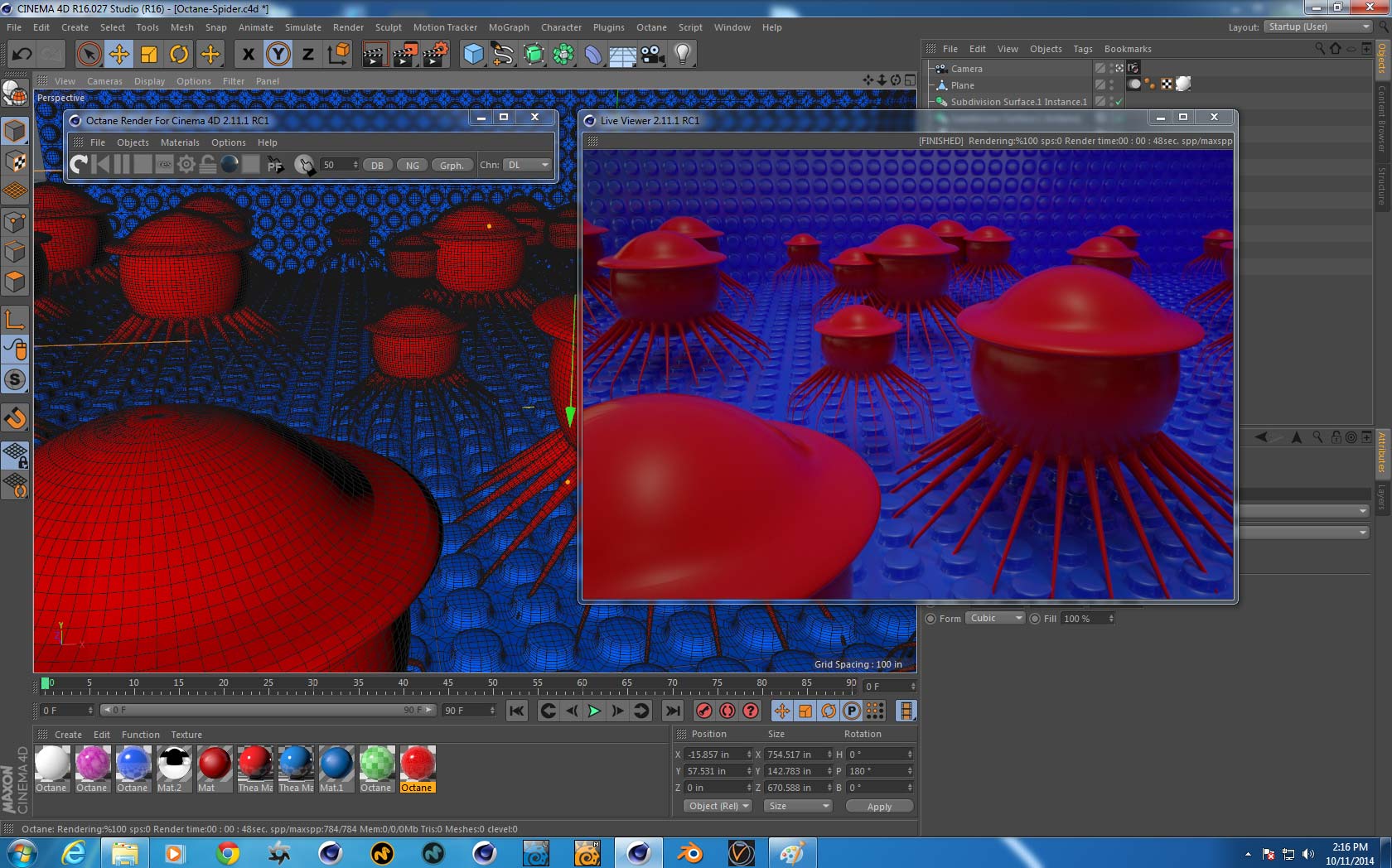The height and width of the screenshot is (868, 1392).
Task: Click the Undo arrow icon
Action: coord(22,55)
